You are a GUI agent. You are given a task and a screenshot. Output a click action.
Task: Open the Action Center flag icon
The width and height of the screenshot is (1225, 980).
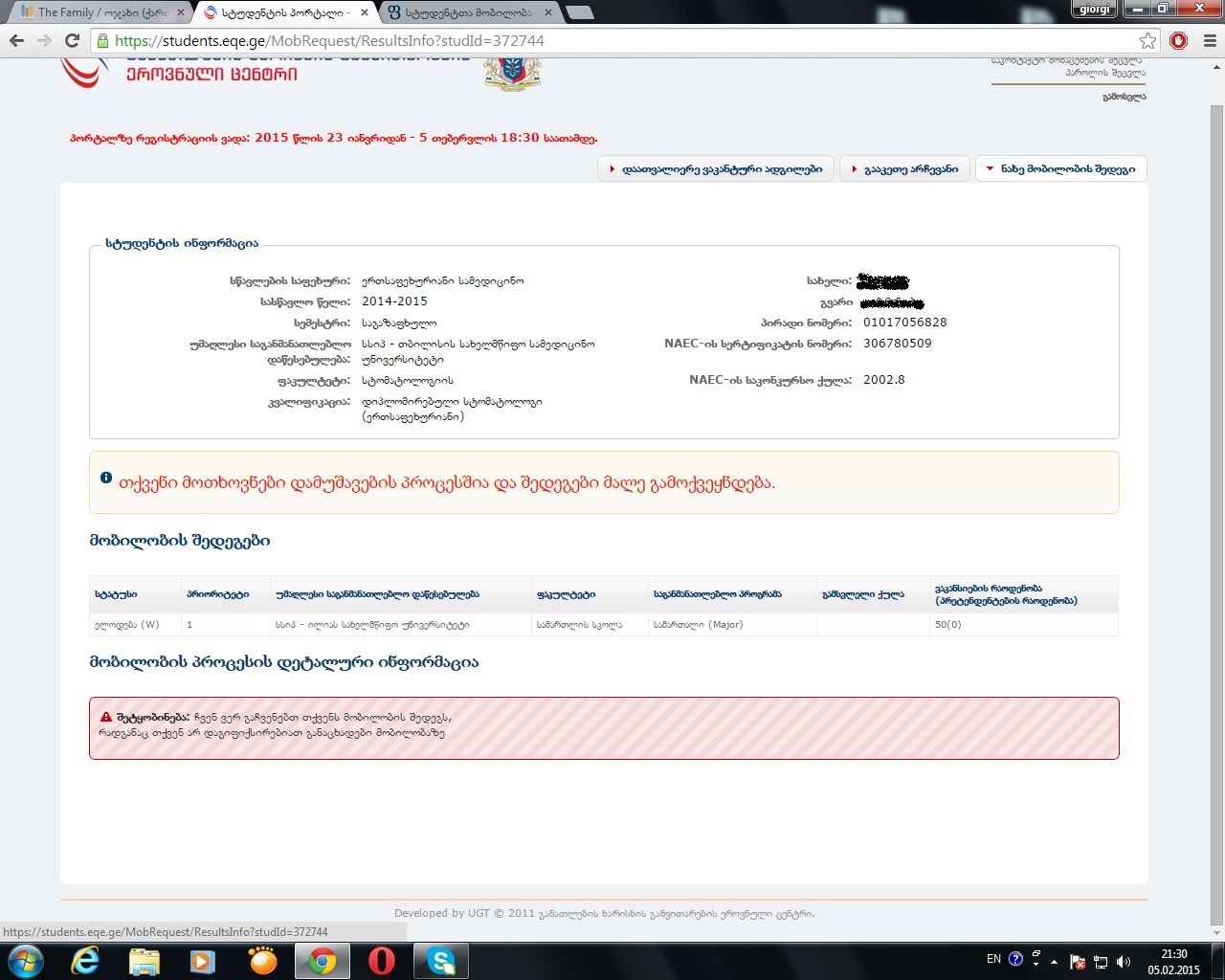(x=1078, y=961)
